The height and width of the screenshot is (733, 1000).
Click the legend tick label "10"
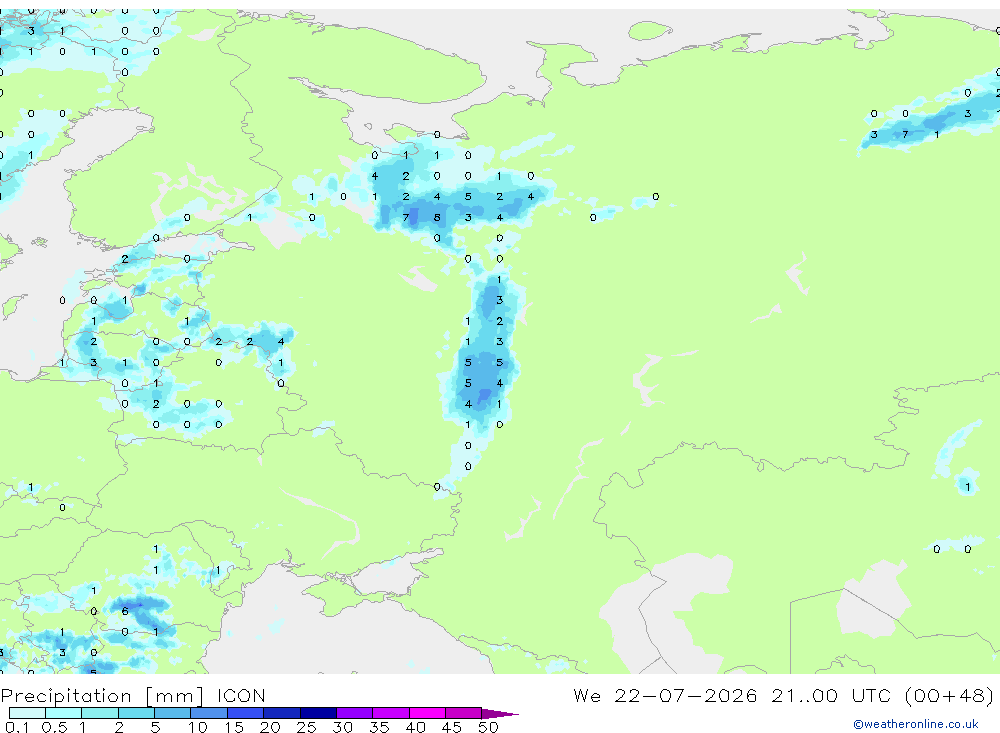198,727
